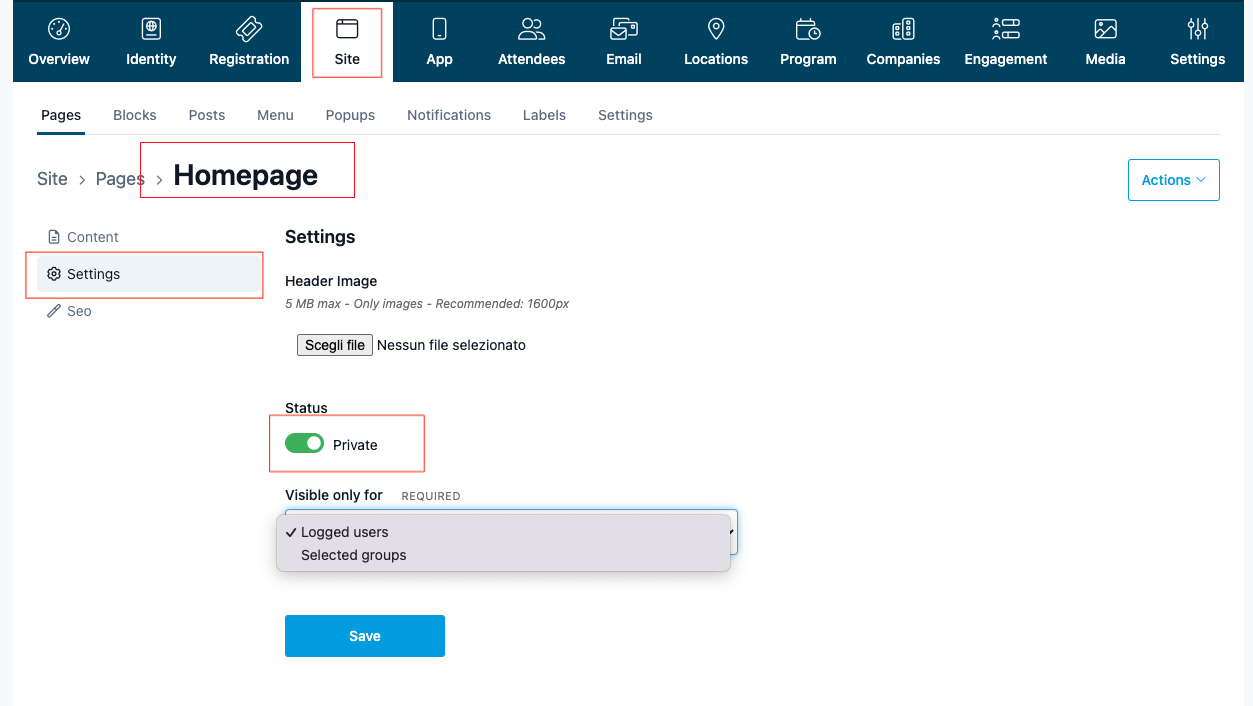Screen dimensions: 1253x706
Task: Expand the Actions dropdown button
Action: click(1173, 180)
